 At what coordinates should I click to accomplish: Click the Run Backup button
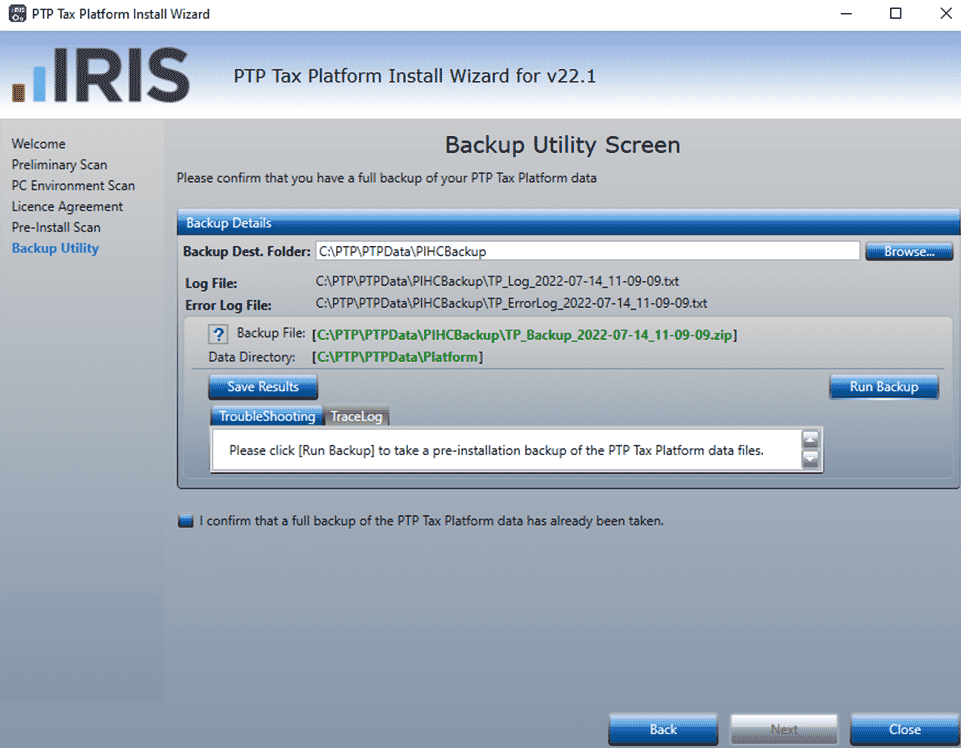point(884,387)
